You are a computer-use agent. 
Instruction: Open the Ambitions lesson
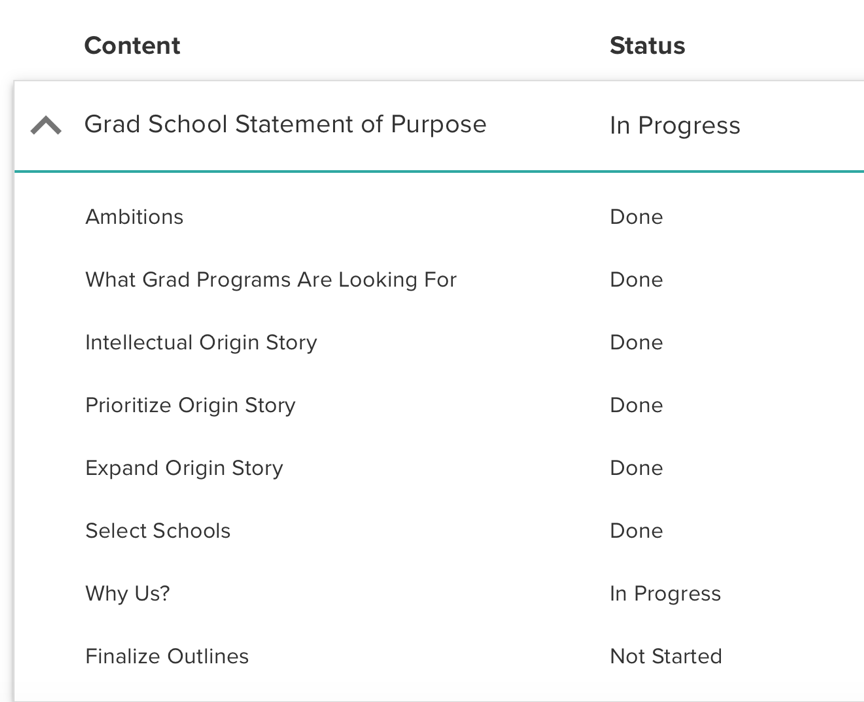tap(134, 217)
